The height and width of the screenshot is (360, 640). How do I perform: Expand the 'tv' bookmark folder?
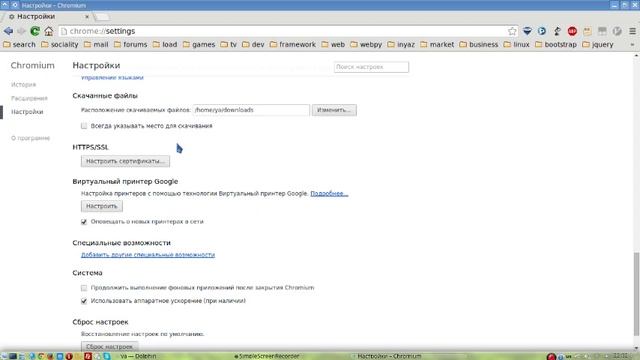(229, 44)
